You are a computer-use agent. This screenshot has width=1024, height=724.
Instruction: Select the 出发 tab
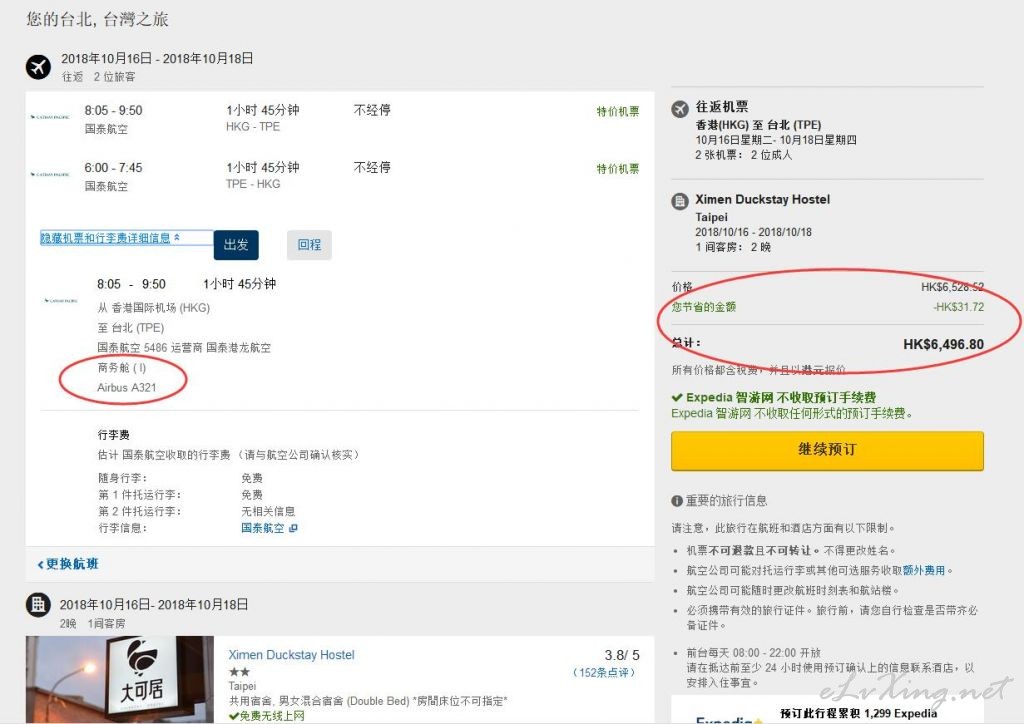tap(236, 245)
